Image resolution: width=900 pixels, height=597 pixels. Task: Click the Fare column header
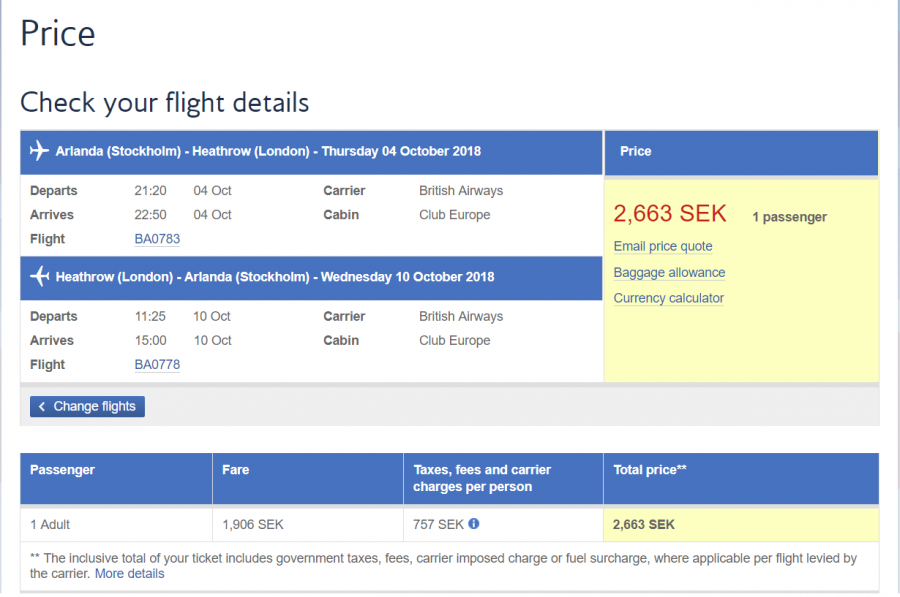point(236,470)
